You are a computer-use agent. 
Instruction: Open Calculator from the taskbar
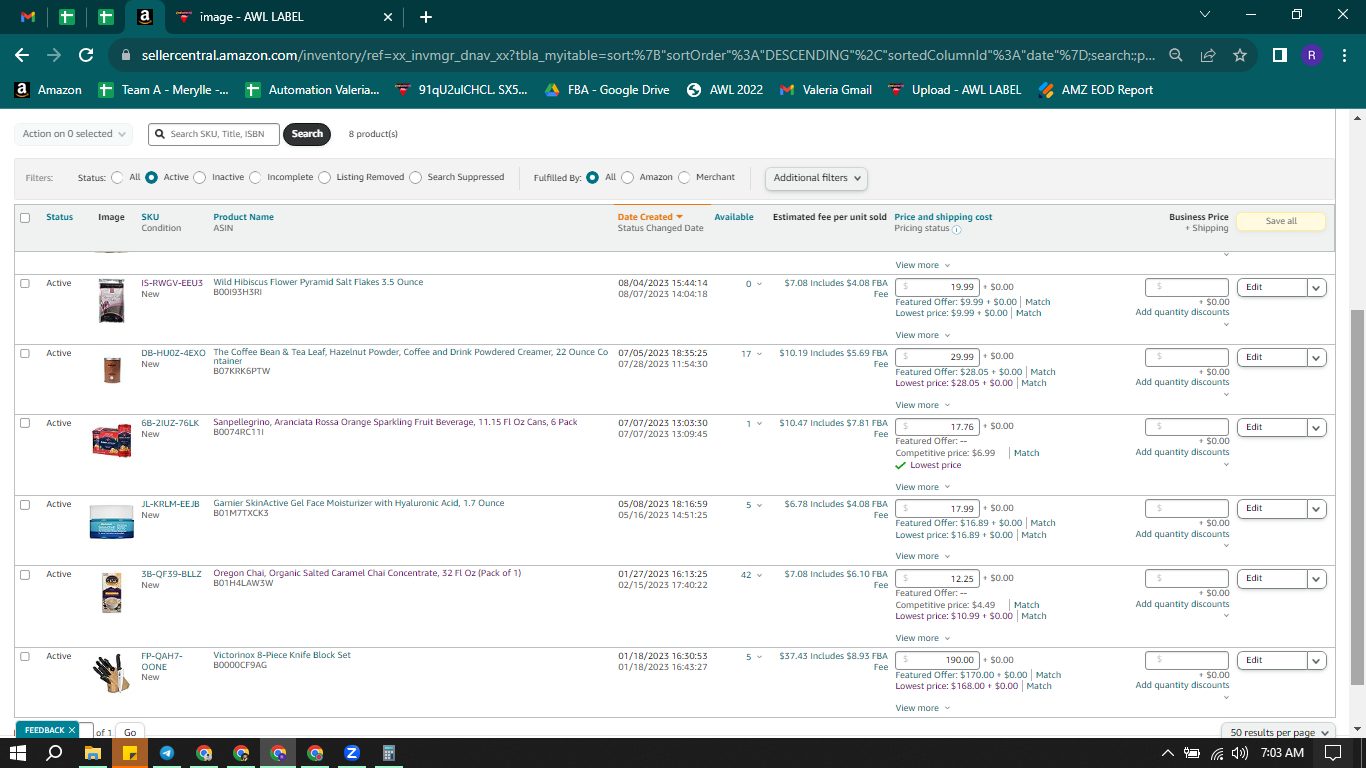tap(389, 752)
